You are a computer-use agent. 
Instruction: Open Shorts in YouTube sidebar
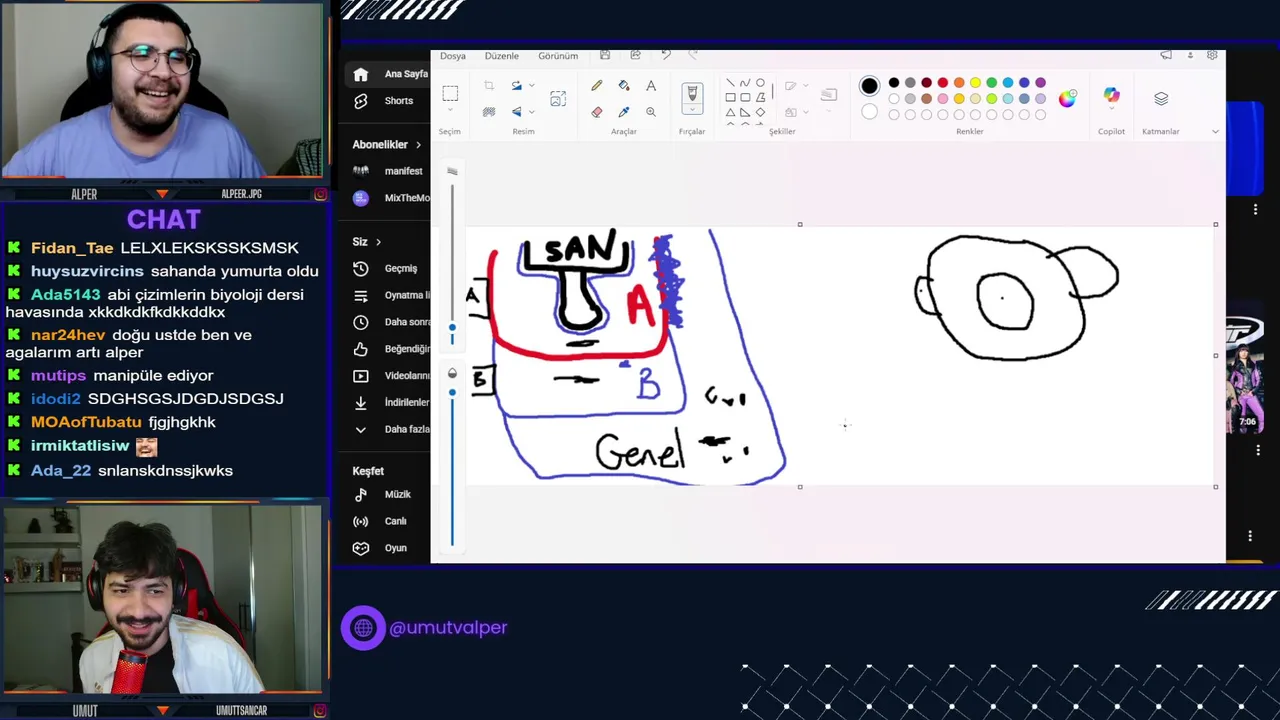(x=386, y=101)
